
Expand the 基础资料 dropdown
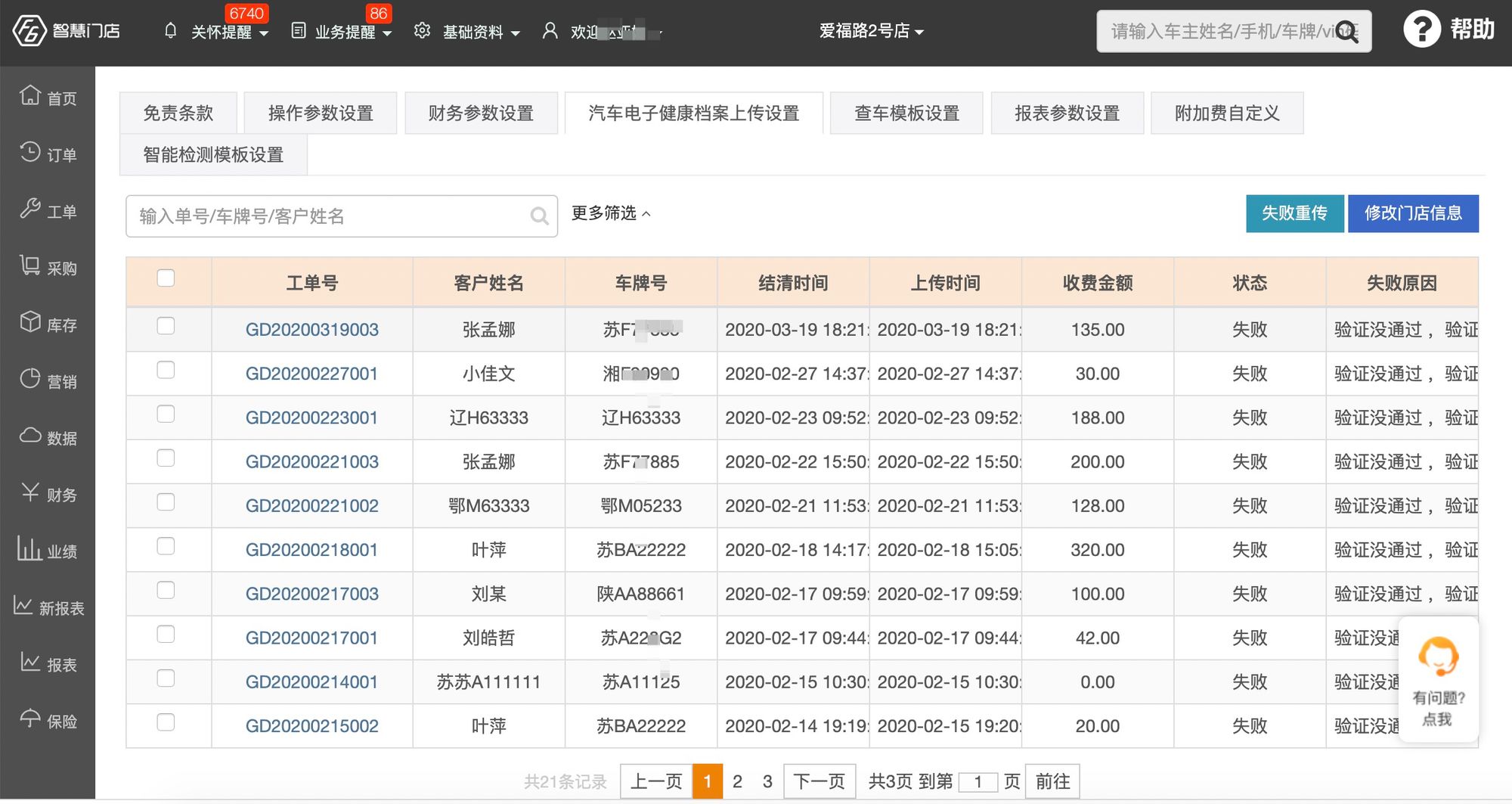coord(481,32)
